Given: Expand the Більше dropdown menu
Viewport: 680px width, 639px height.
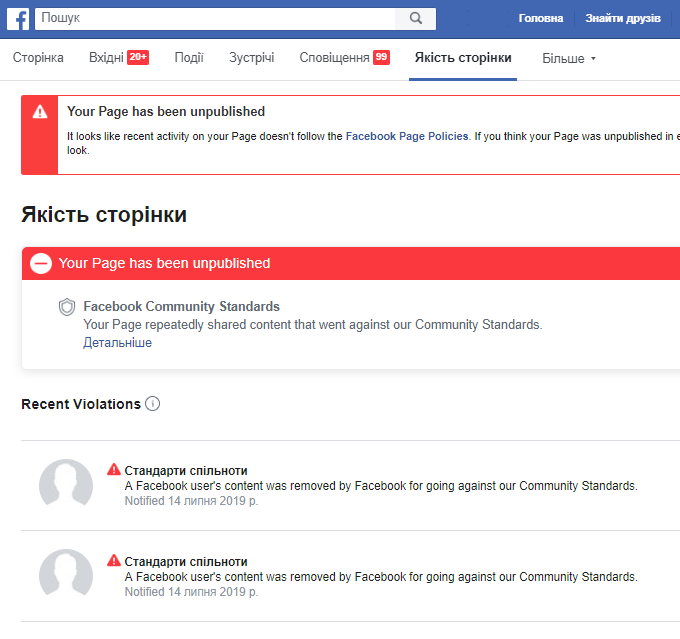Looking at the screenshot, I should (569, 59).
